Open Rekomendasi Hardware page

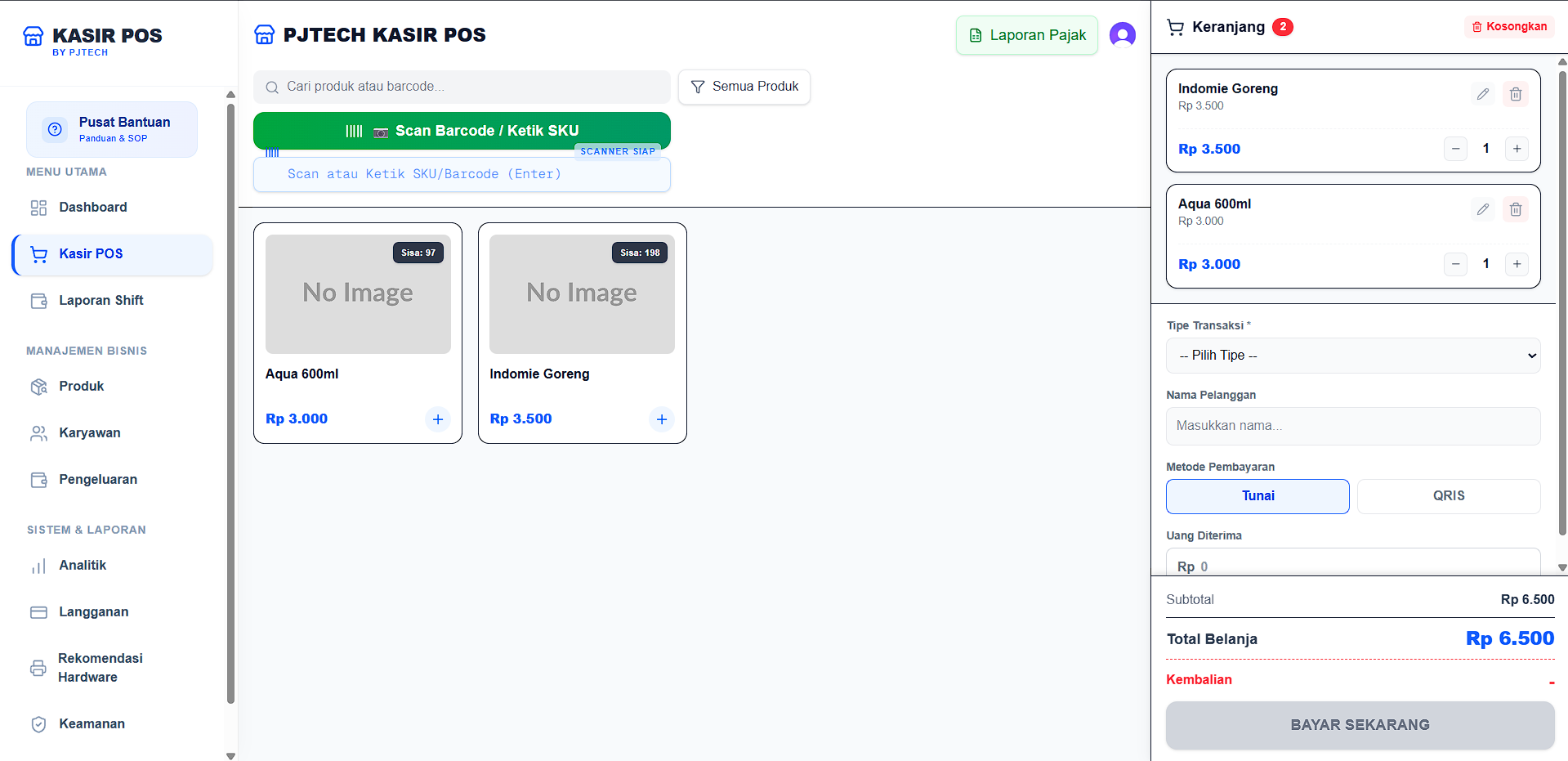113,668
